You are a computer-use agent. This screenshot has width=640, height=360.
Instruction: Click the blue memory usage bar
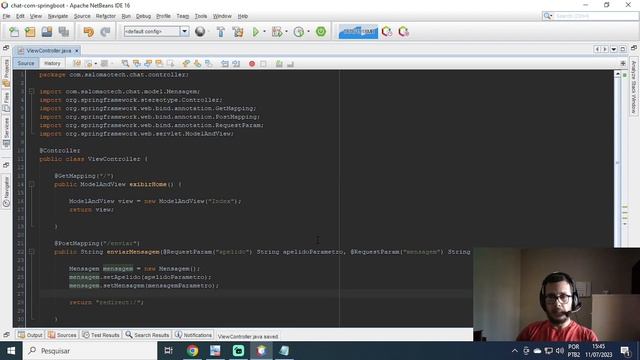click(358, 31)
